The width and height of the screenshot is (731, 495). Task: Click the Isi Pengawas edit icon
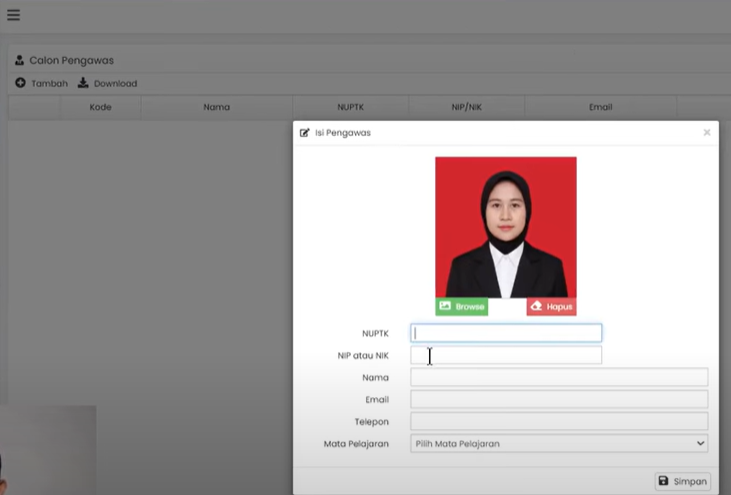click(x=304, y=133)
